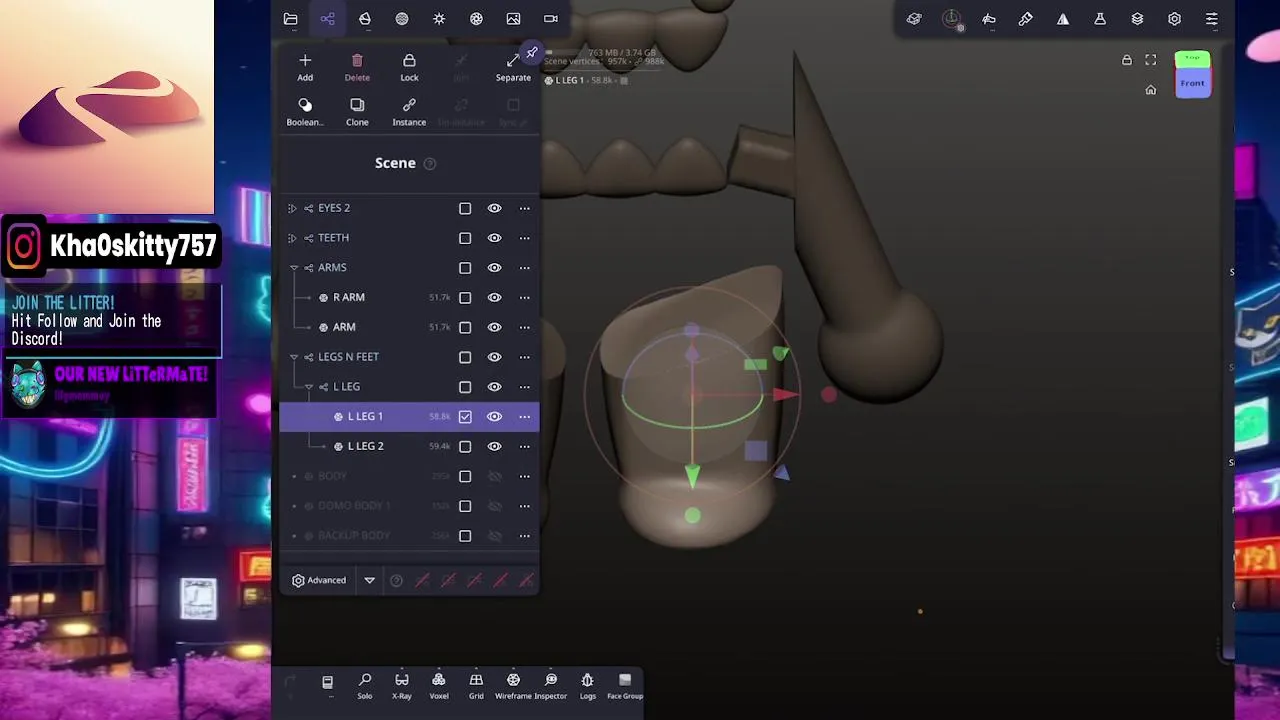This screenshot has height=720, width=1280.
Task: Open dropdown arrow beside Advanced
Action: coord(369,580)
